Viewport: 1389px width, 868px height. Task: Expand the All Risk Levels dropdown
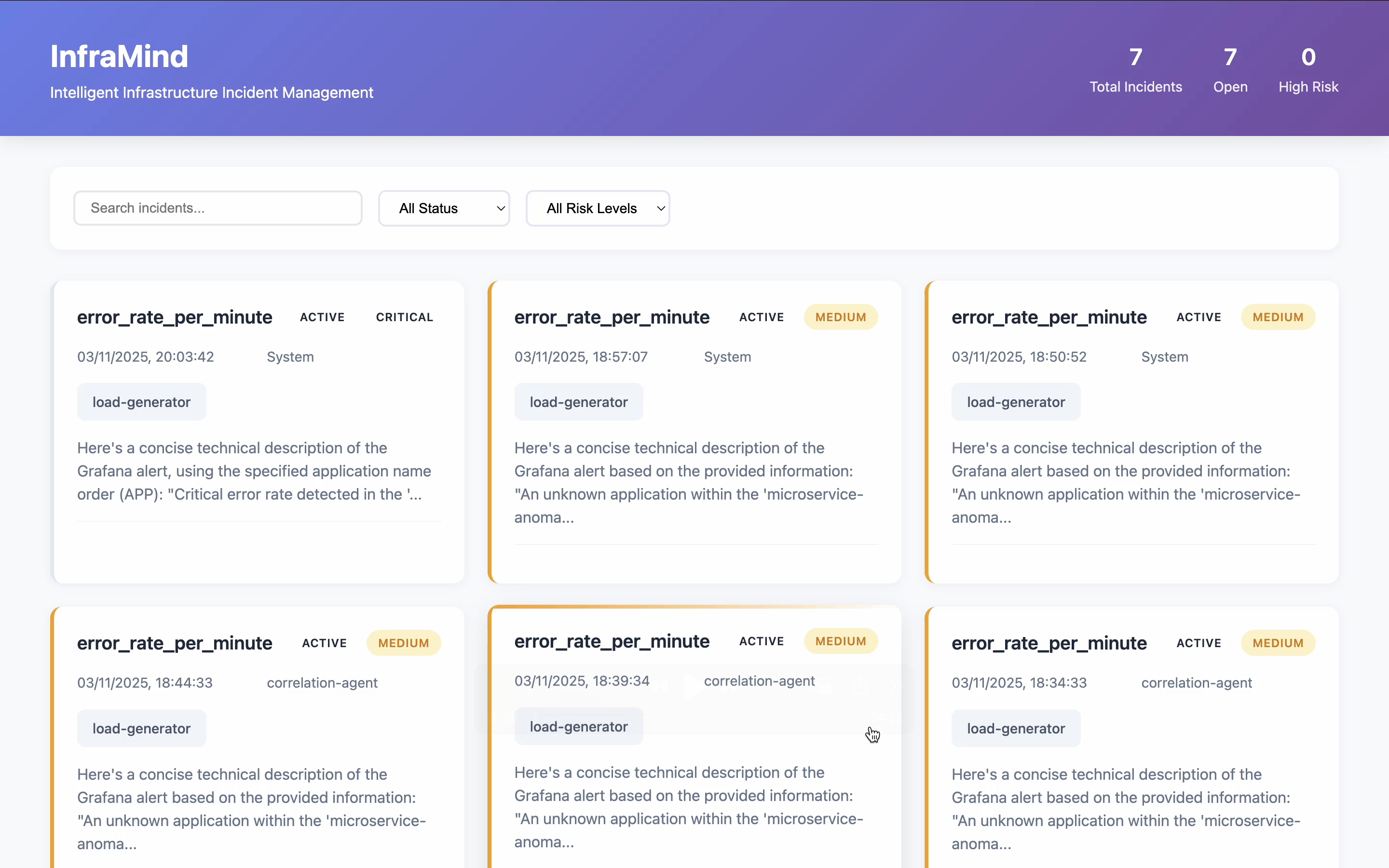pyautogui.click(x=598, y=208)
